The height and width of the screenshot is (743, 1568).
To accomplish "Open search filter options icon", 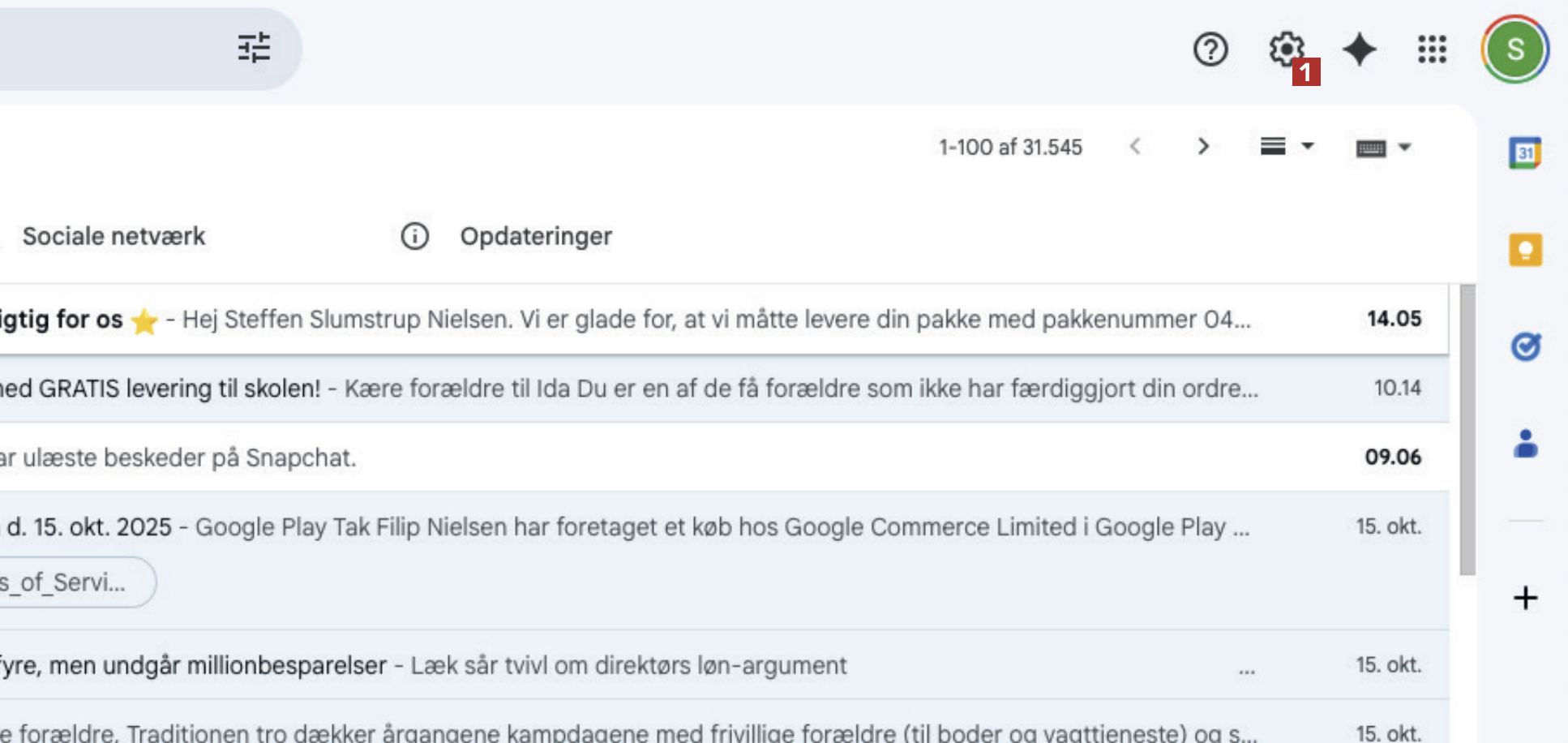I will pyautogui.click(x=254, y=48).
